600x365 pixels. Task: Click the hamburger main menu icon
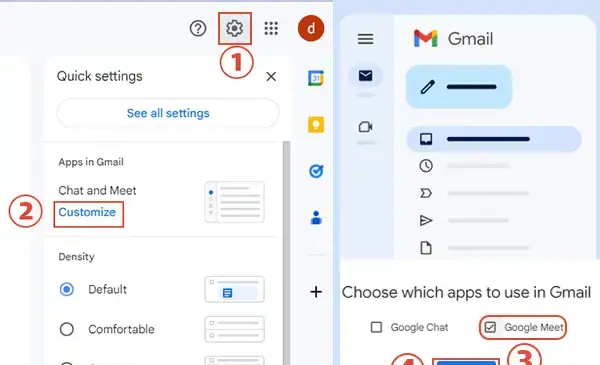[365, 39]
